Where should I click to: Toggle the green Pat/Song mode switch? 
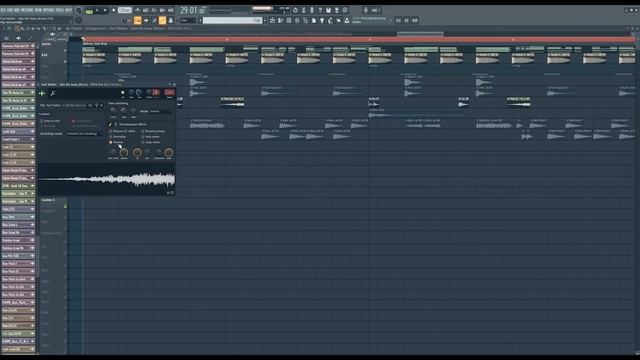(89, 10)
